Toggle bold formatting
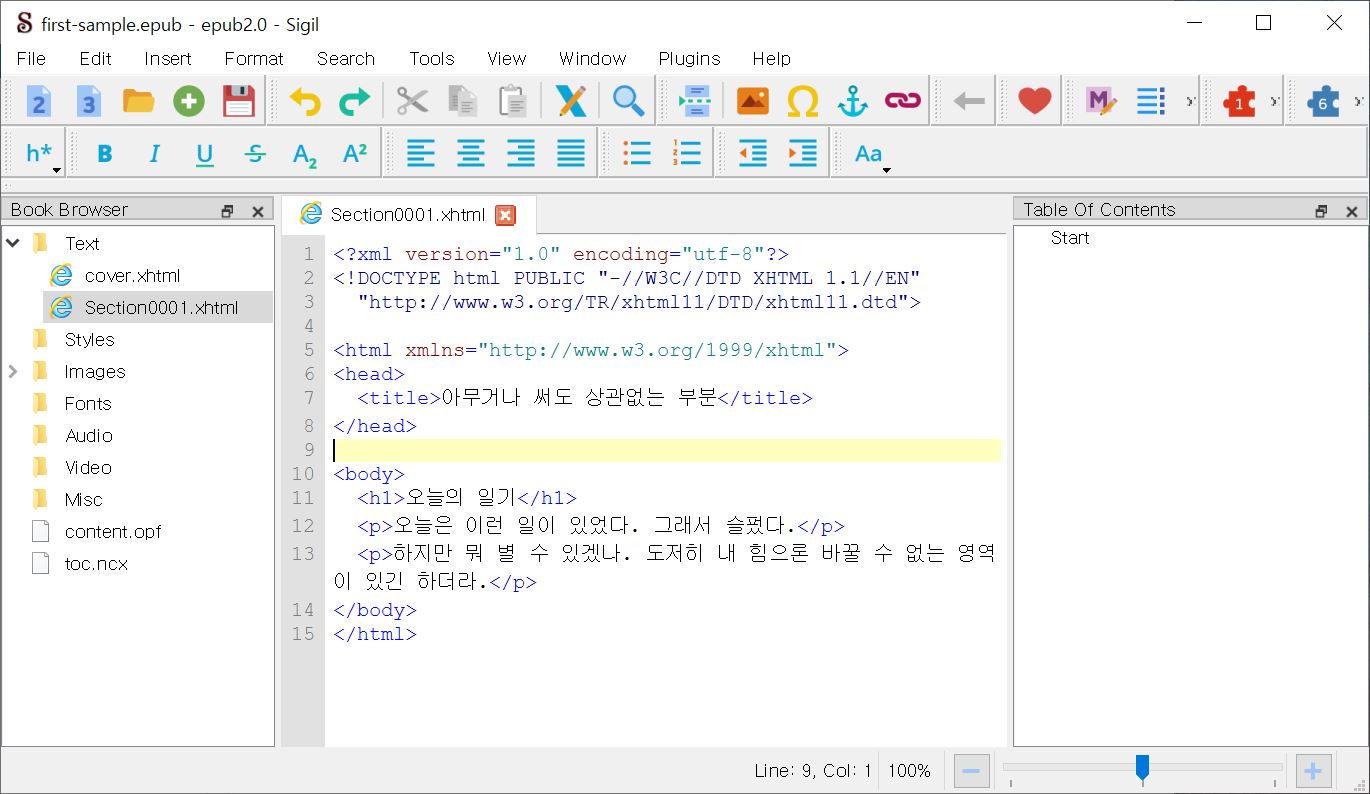This screenshot has height=794, width=1370. tap(104, 153)
